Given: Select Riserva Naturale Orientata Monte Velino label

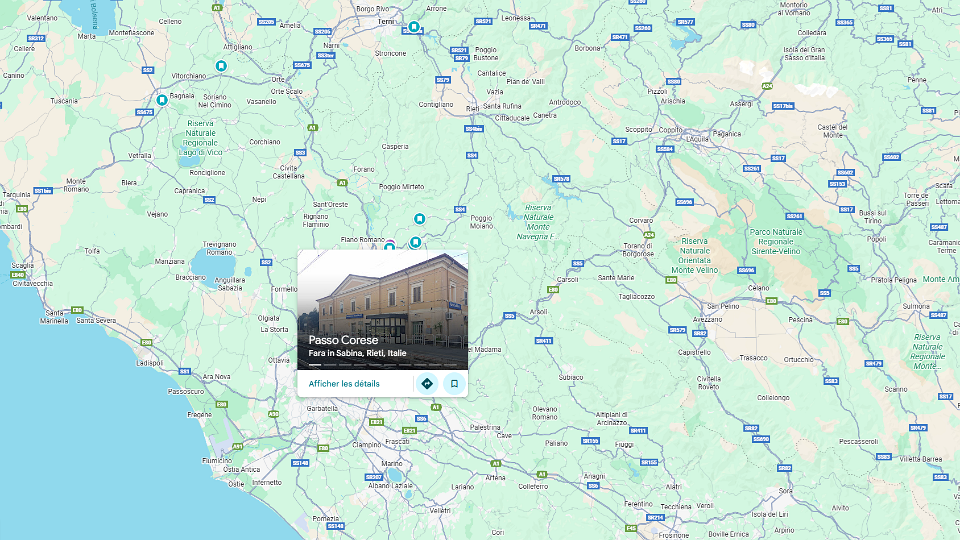Looking at the screenshot, I should (x=695, y=255).
